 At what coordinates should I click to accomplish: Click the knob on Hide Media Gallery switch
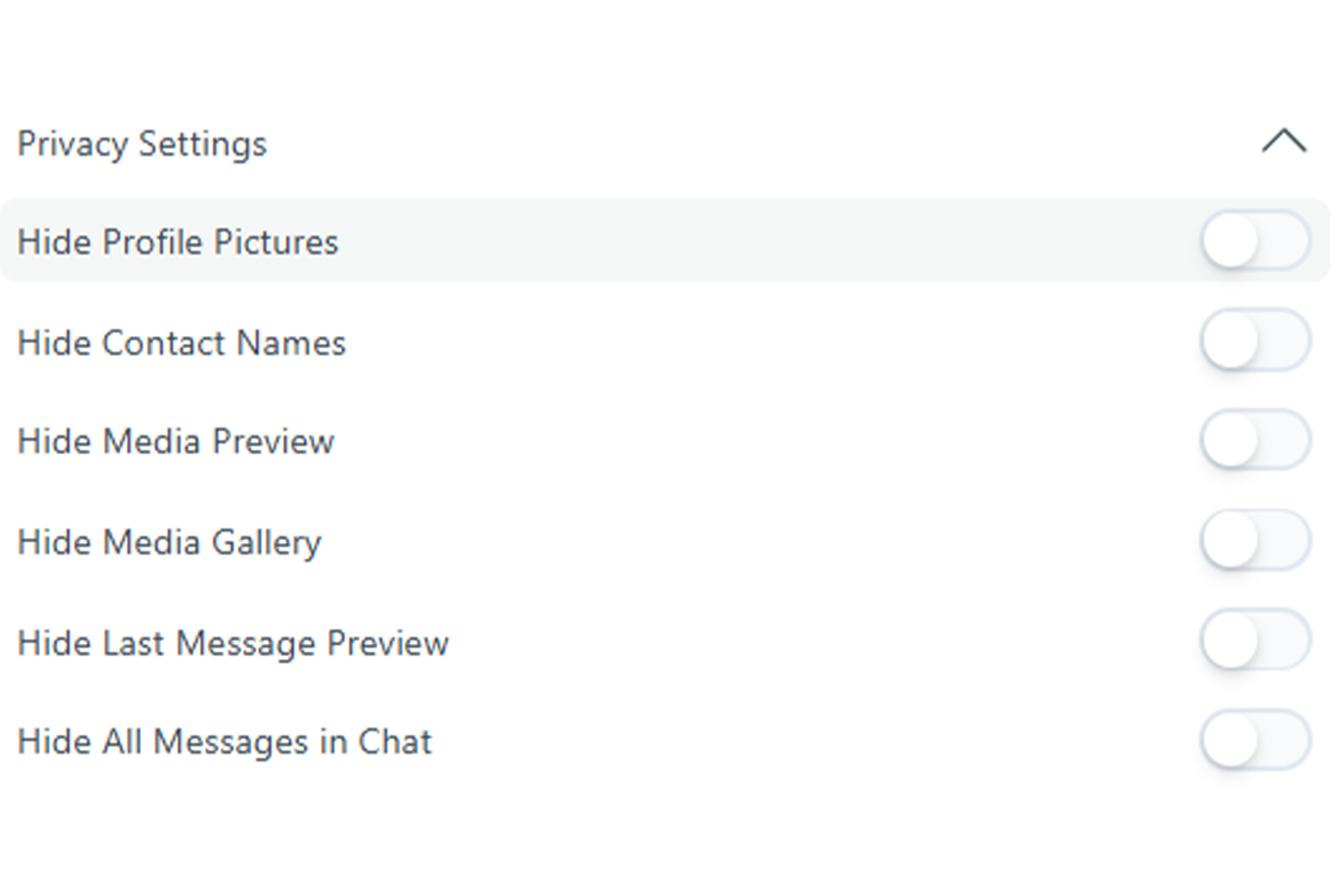click(x=1230, y=541)
